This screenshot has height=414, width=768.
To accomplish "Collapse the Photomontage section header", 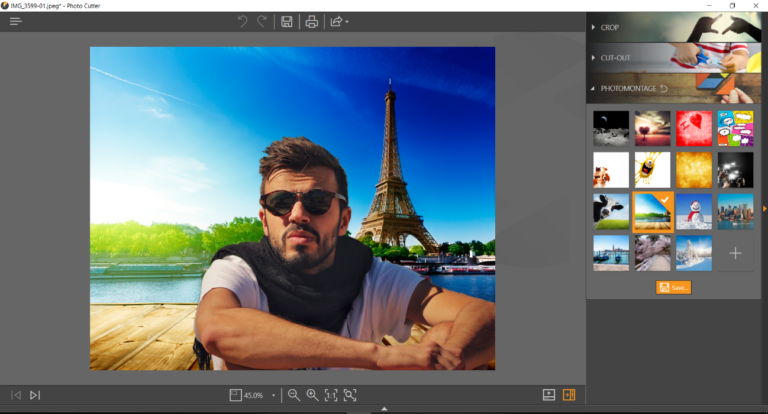I will click(630, 89).
